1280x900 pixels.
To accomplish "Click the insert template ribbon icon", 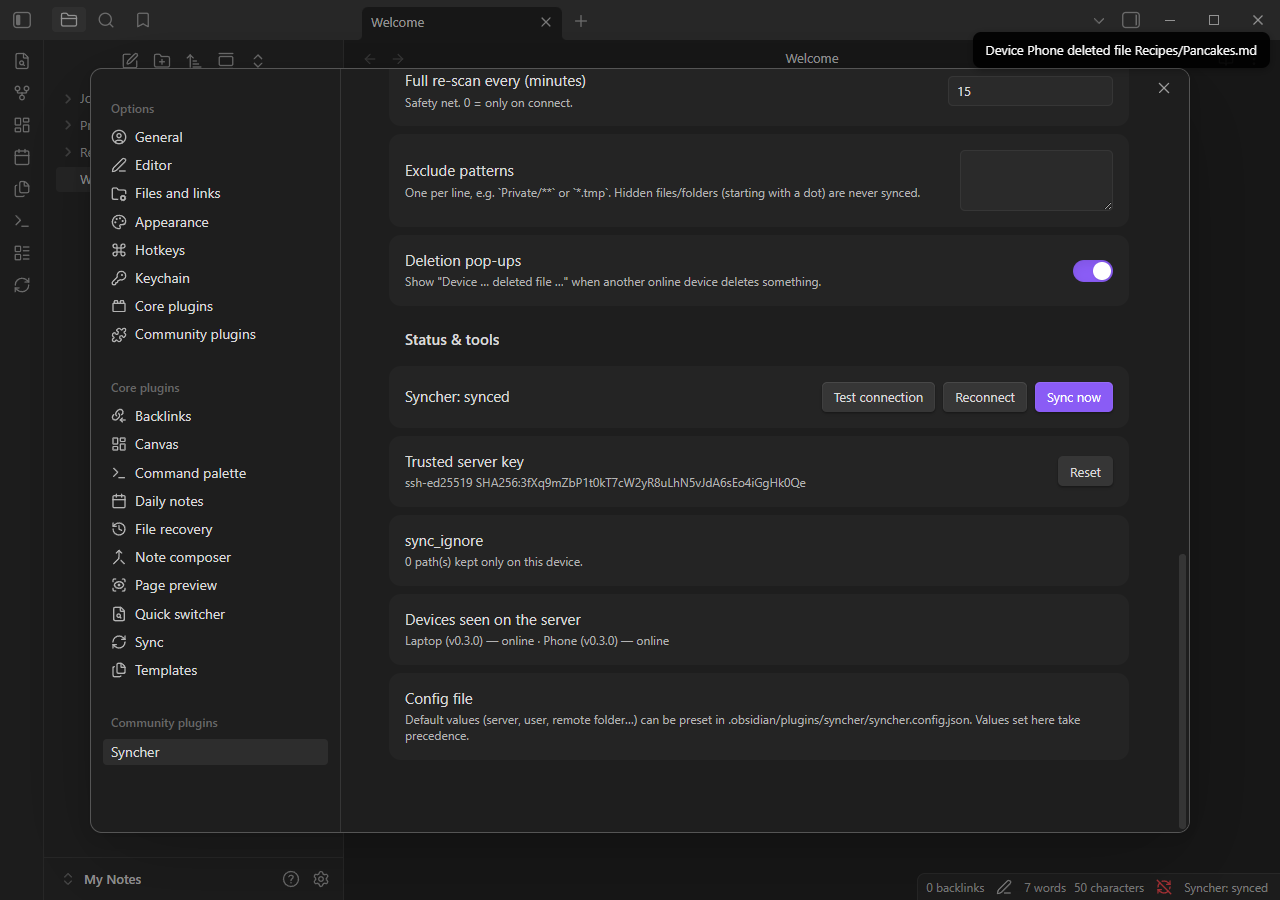I will pos(22,189).
